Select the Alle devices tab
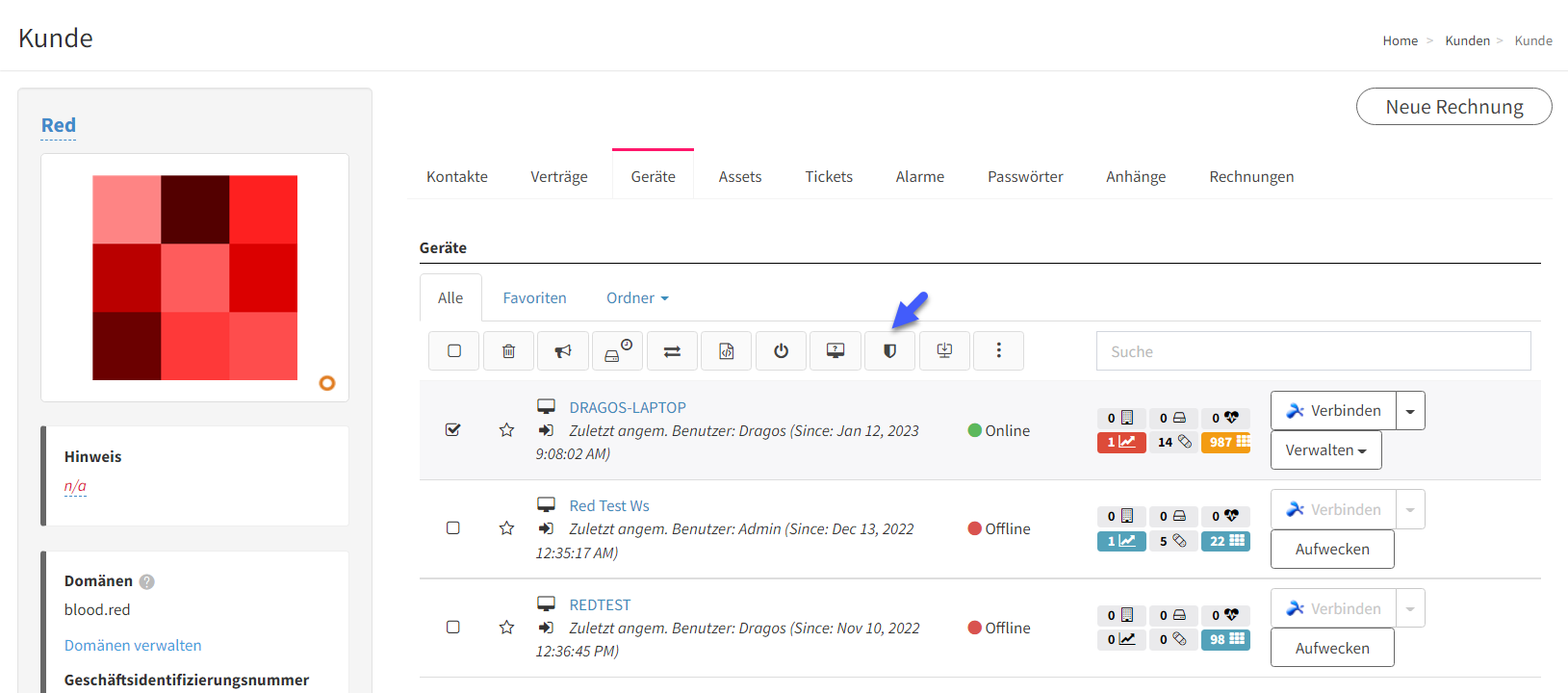This screenshot has height=693, width=1568. [x=450, y=298]
